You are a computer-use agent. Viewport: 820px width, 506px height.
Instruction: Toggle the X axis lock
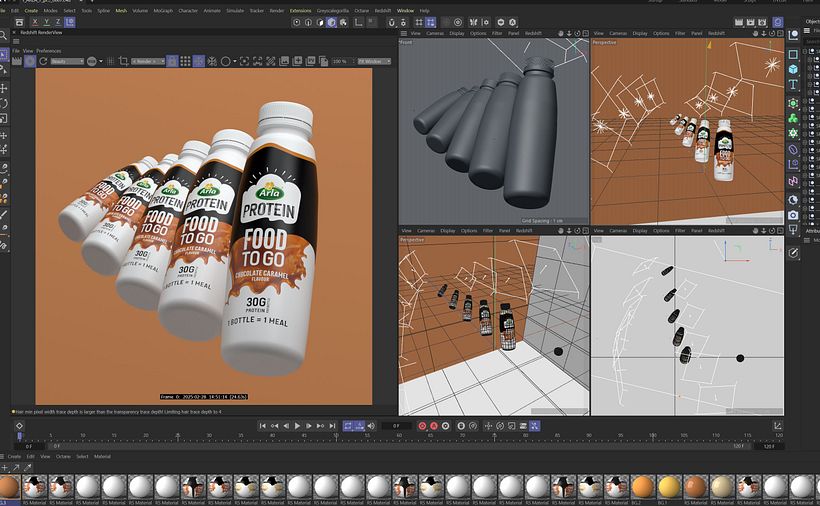pyautogui.click(x=35, y=22)
